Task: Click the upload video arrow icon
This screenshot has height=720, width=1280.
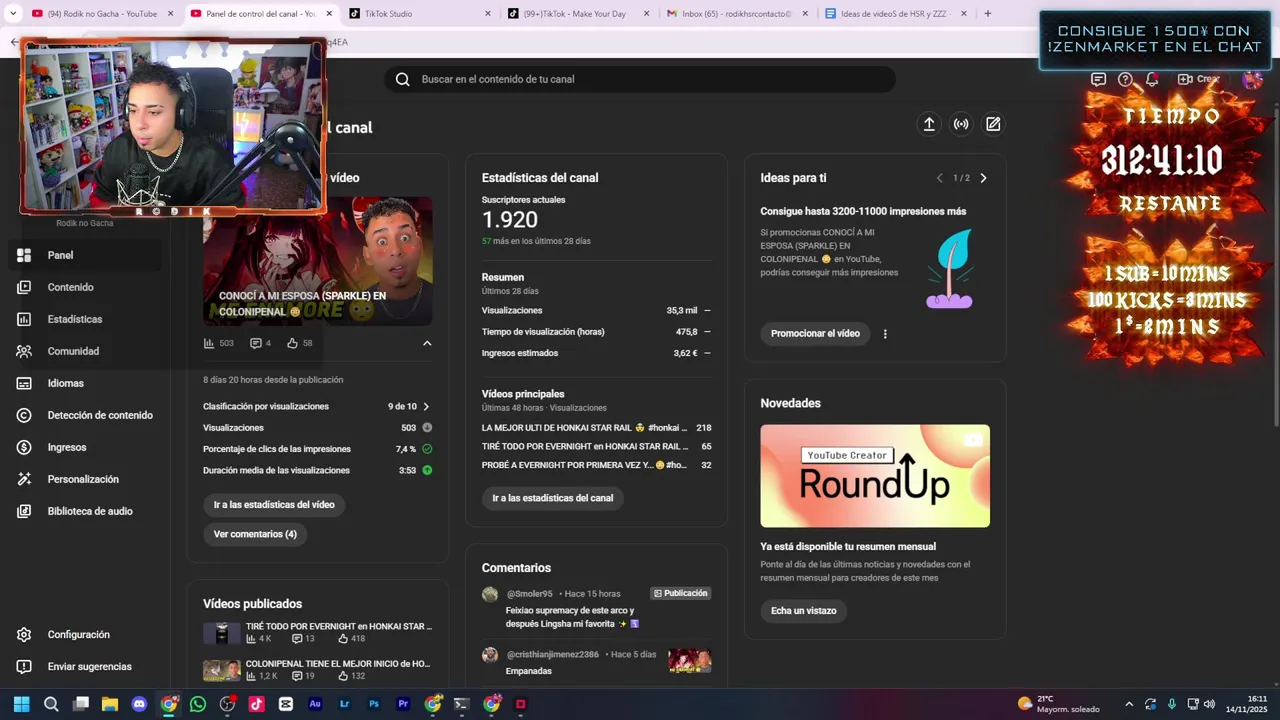Action: pyautogui.click(x=929, y=124)
